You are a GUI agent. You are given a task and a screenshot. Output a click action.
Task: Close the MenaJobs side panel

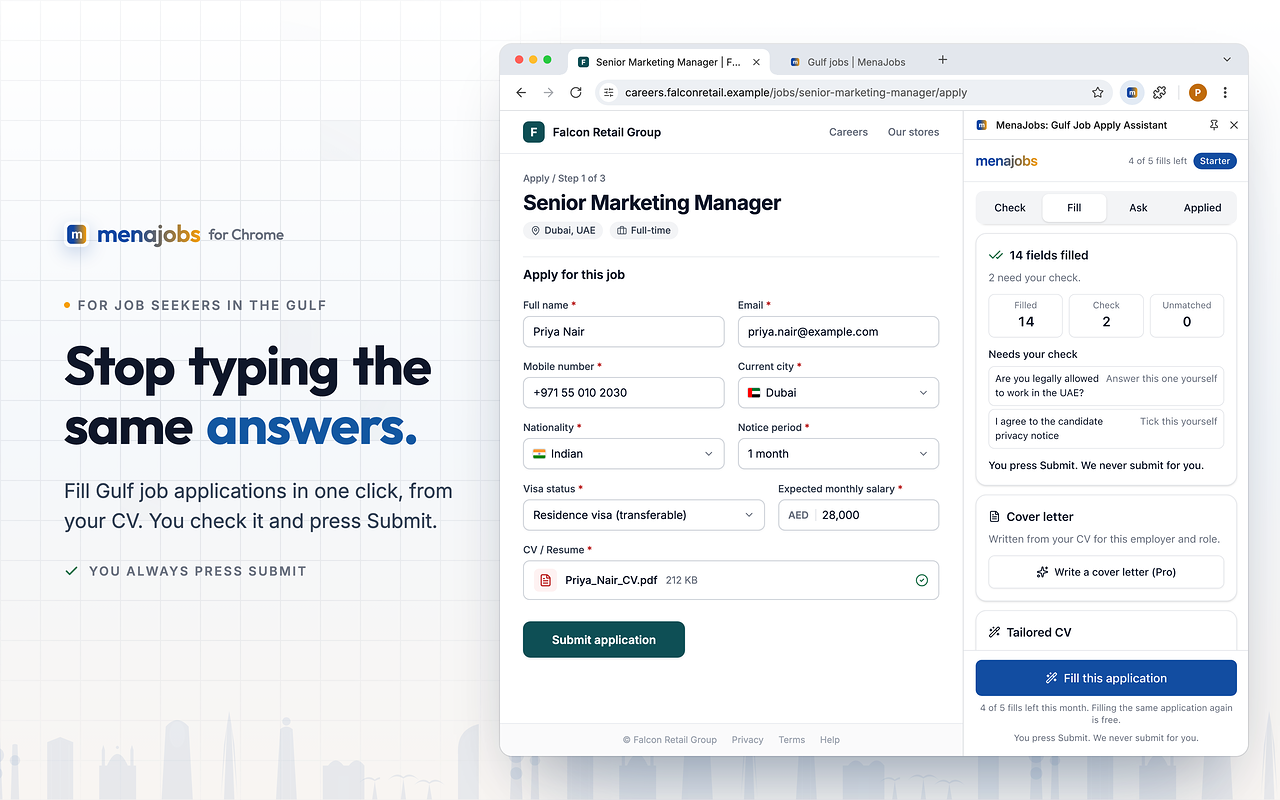(x=1234, y=125)
